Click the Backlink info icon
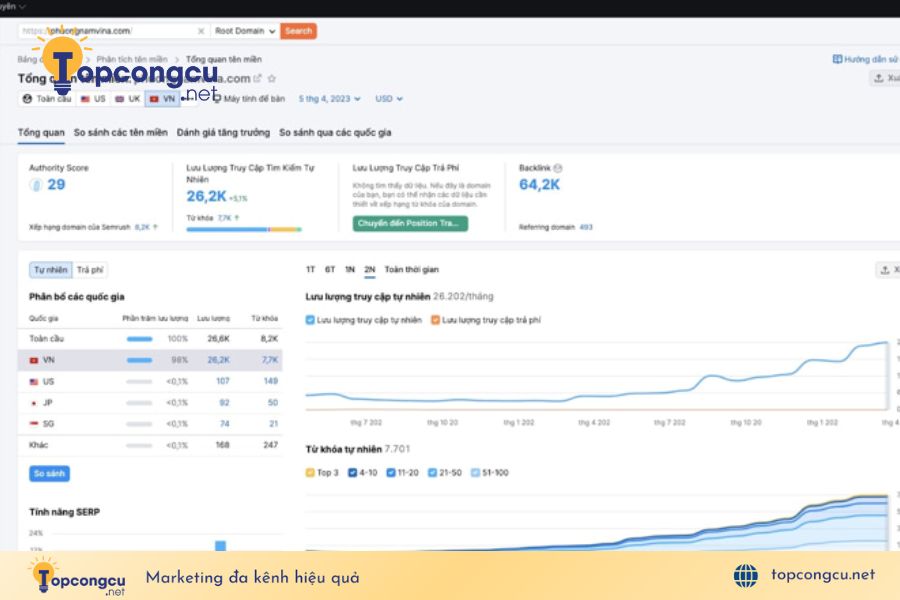900x600 pixels. (x=558, y=168)
